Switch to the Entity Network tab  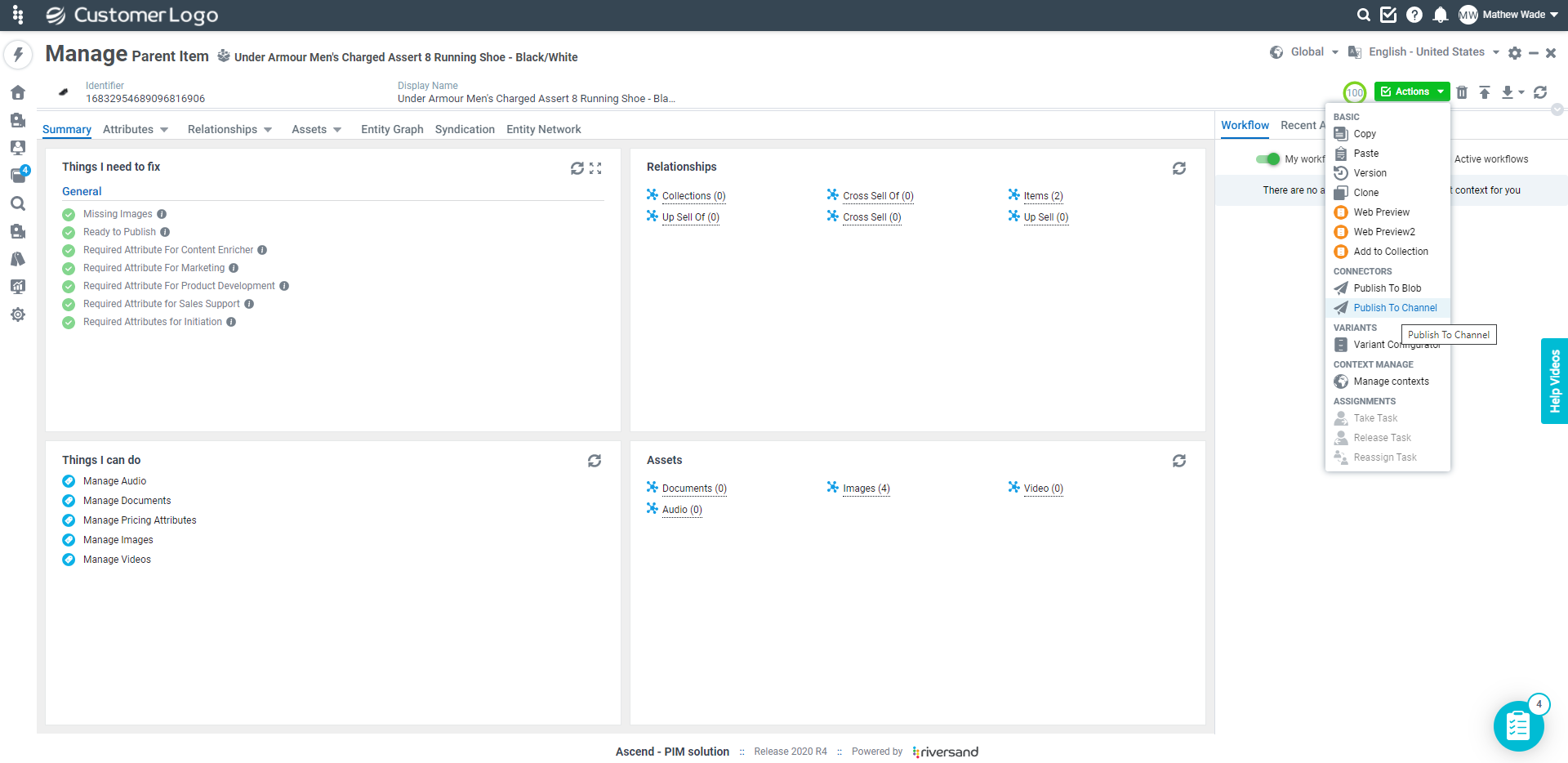coord(544,130)
